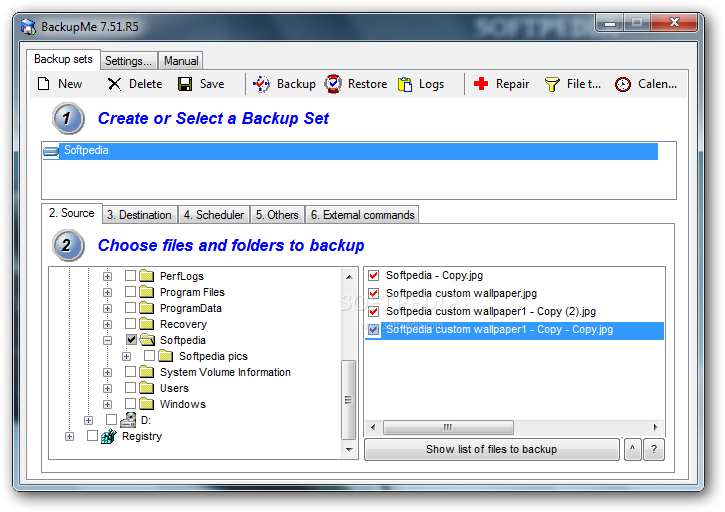Expand the ProgramData tree node
The width and height of the screenshot is (725, 512).
[x=107, y=308]
